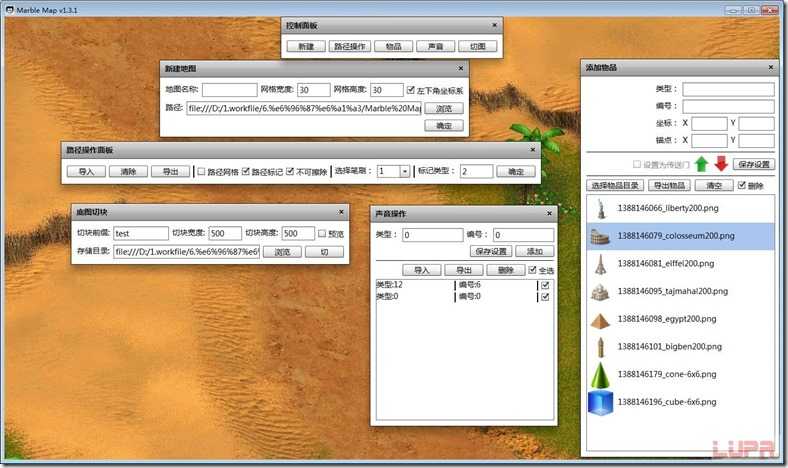Image resolution: width=788 pixels, height=468 pixels.
Task: Click 浏览 button in 地图切块 panel
Action: click(x=282, y=252)
